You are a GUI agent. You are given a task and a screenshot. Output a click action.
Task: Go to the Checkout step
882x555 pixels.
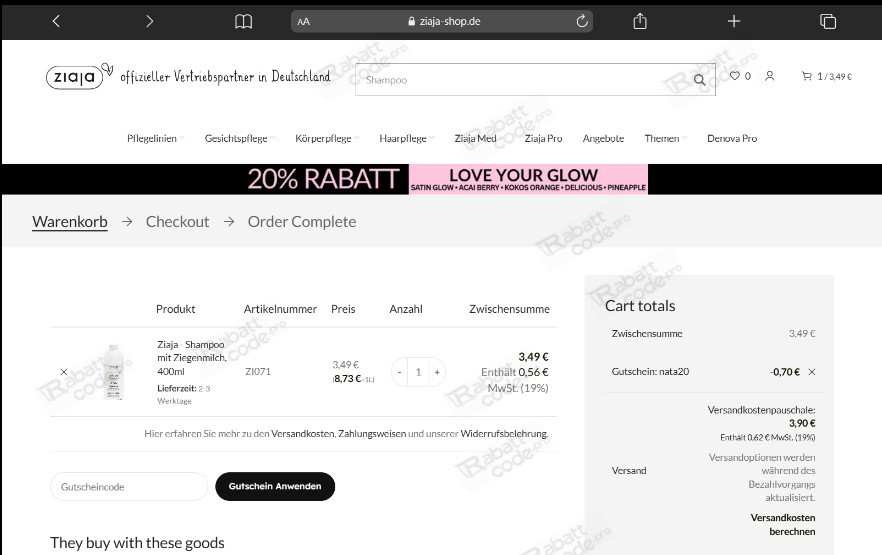[177, 222]
